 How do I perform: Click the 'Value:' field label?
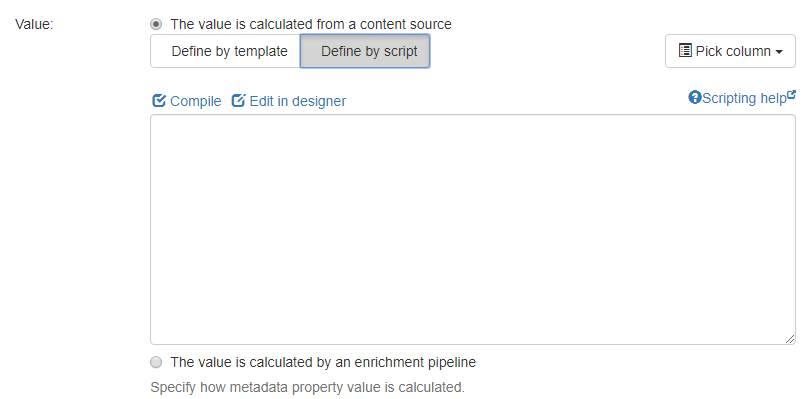[x=34, y=24]
